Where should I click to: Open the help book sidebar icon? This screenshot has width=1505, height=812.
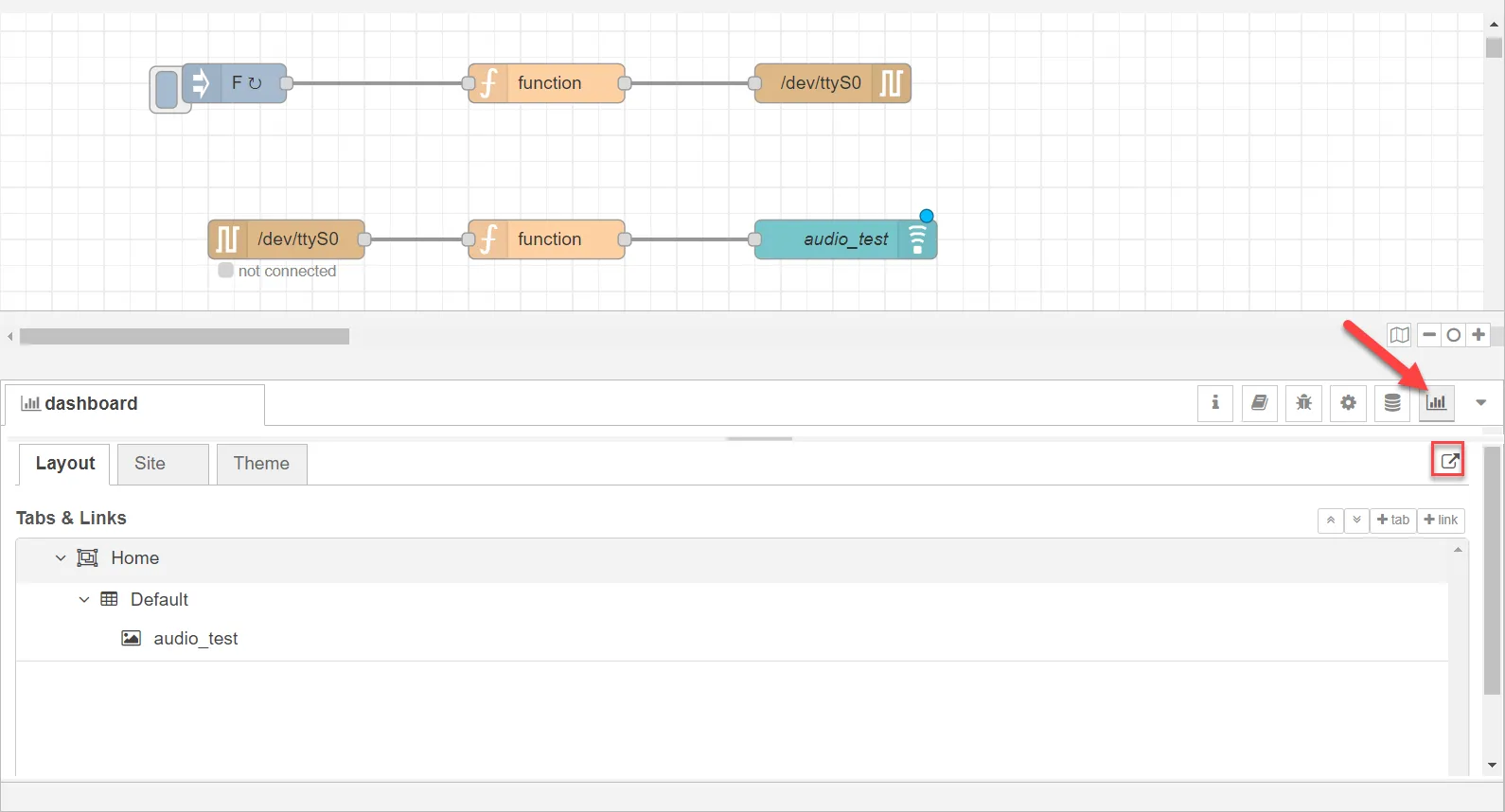click(1260, 403)
